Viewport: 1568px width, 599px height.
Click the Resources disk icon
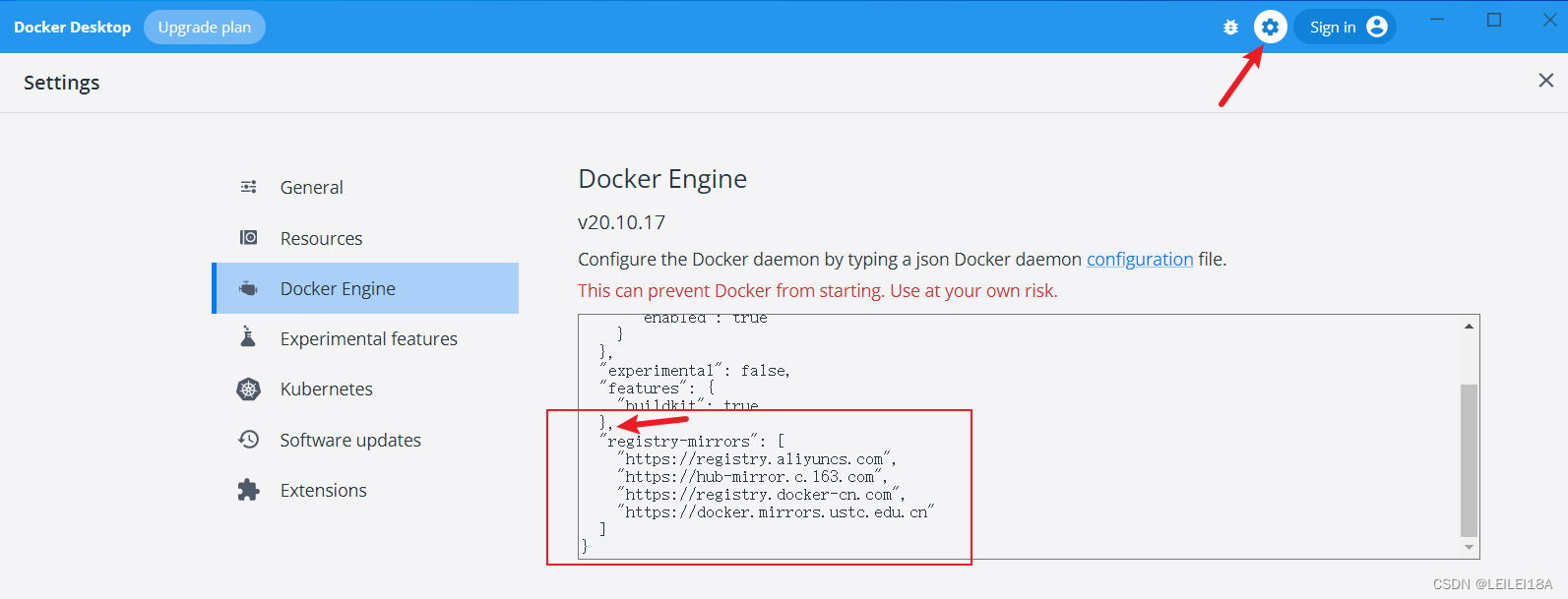[x=249, y=238]
